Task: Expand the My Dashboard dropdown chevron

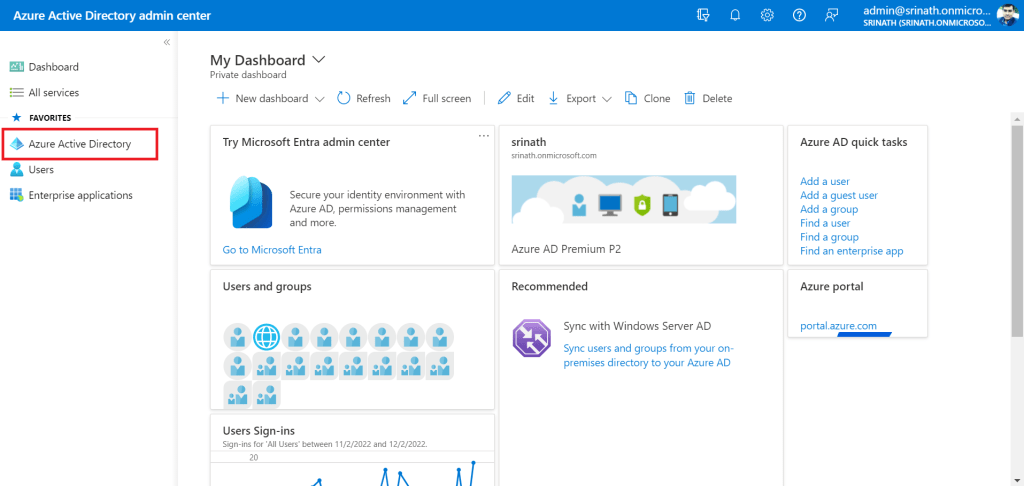Action: [x=319, y=60]
